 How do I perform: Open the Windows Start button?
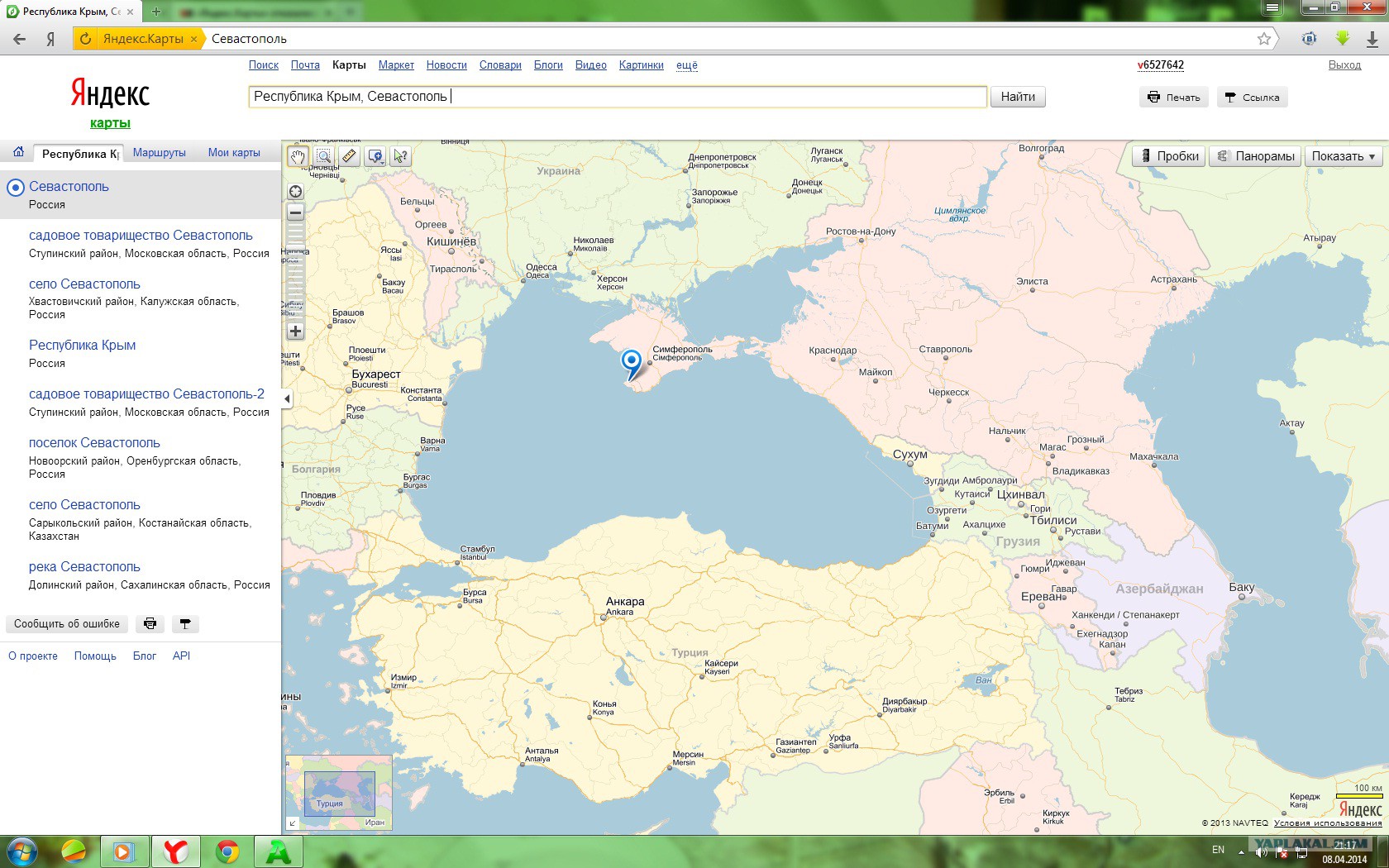pos(21,851)
